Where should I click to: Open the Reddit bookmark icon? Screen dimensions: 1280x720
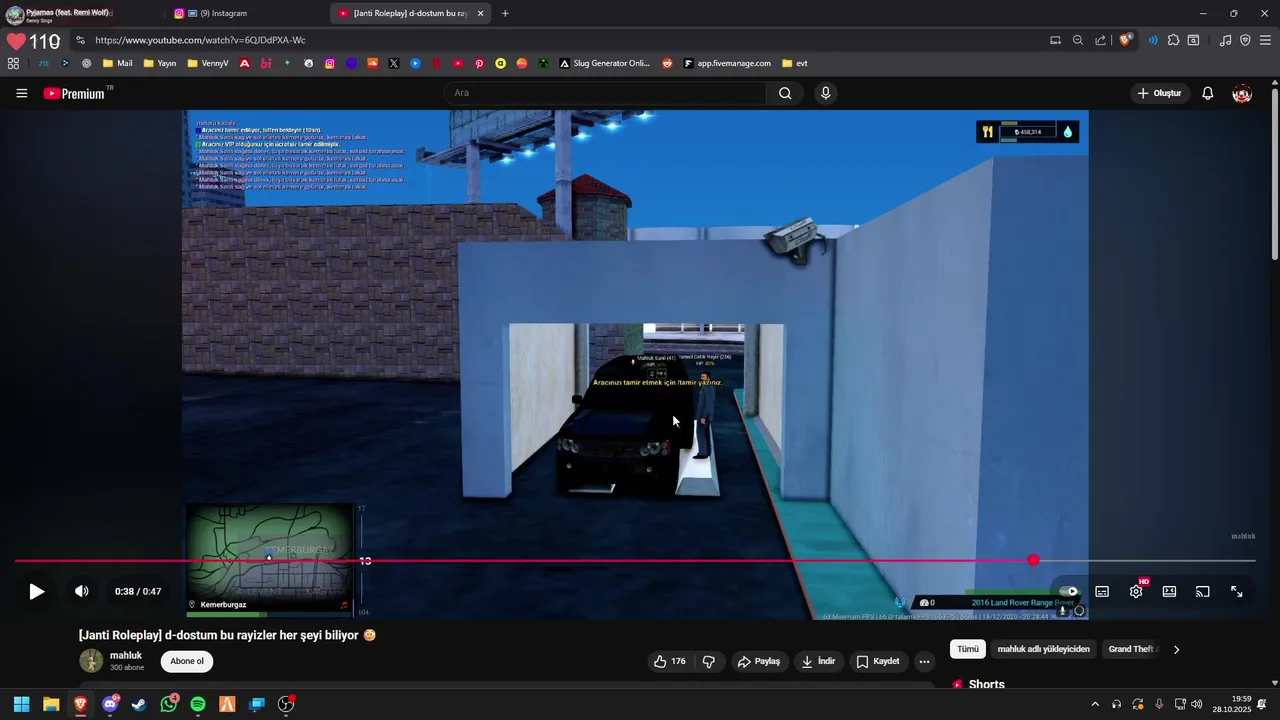[x=668, y=63]
